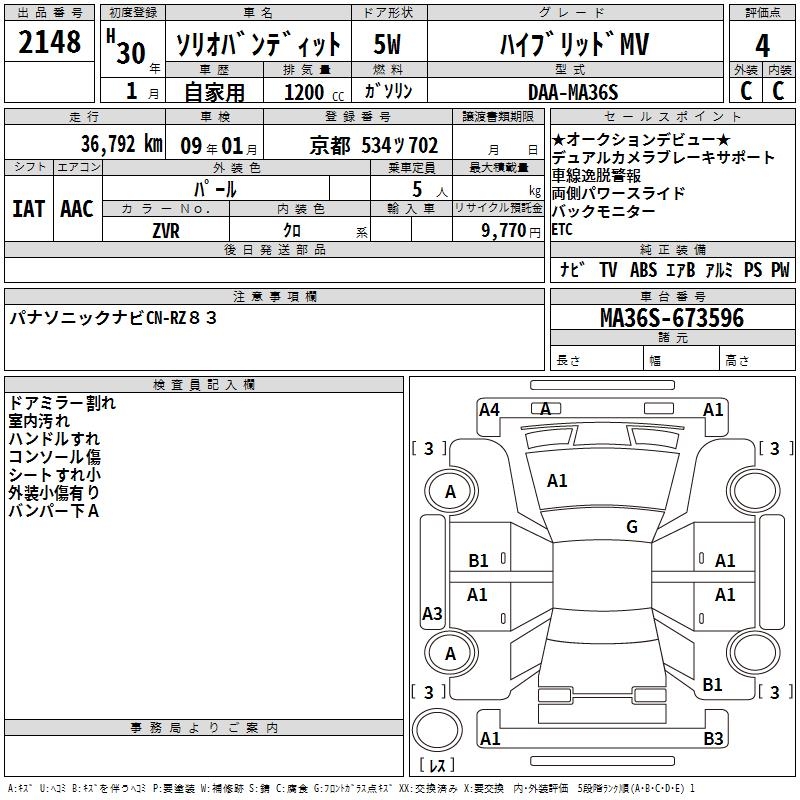
Task: Click the overall evaluation score 4
Action: coord(762,46)
